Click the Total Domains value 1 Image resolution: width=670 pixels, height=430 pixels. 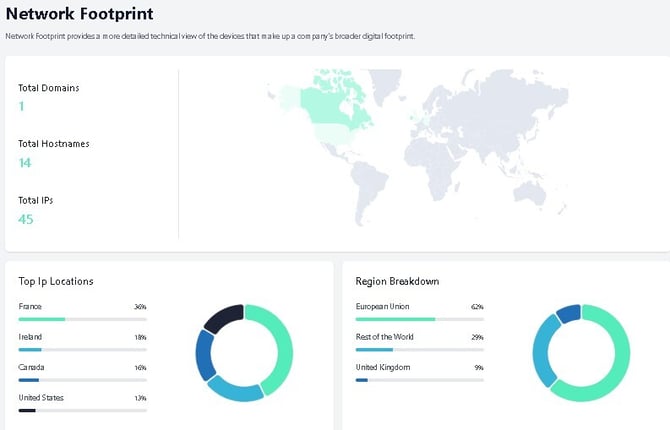tap(21, 106)
